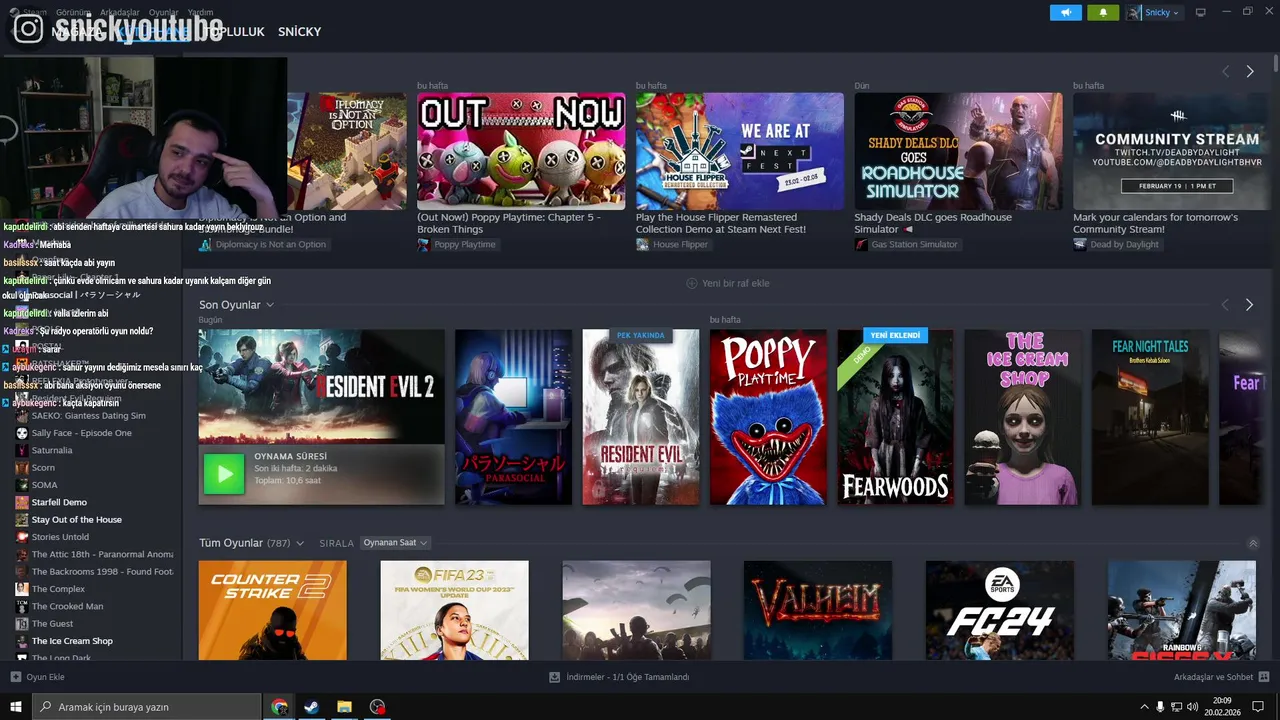Open the Oynanan Saat sort dropdown
This screenshot has height=720, width=1280.
click(x=395, y=543)
